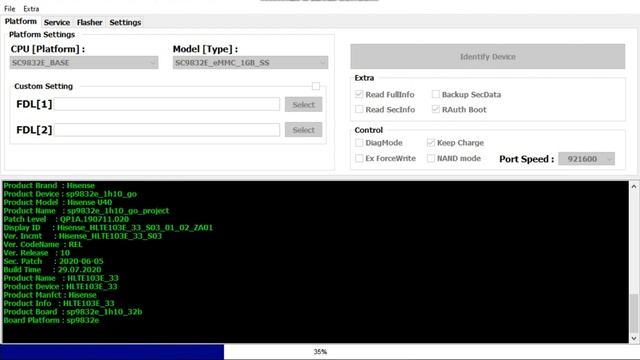640x360 pixels.
Task: Click Select button for FDL[1]
Action: pos(303,104)
